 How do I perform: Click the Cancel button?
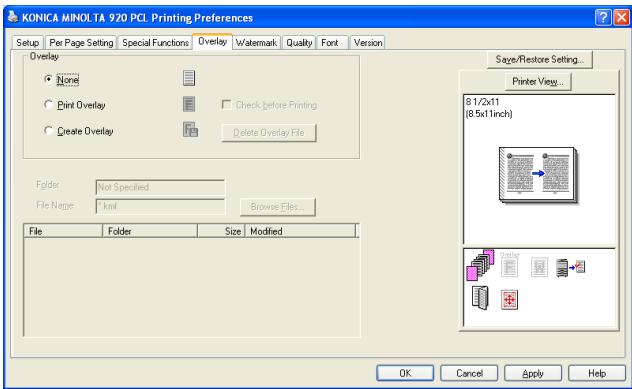469,373
